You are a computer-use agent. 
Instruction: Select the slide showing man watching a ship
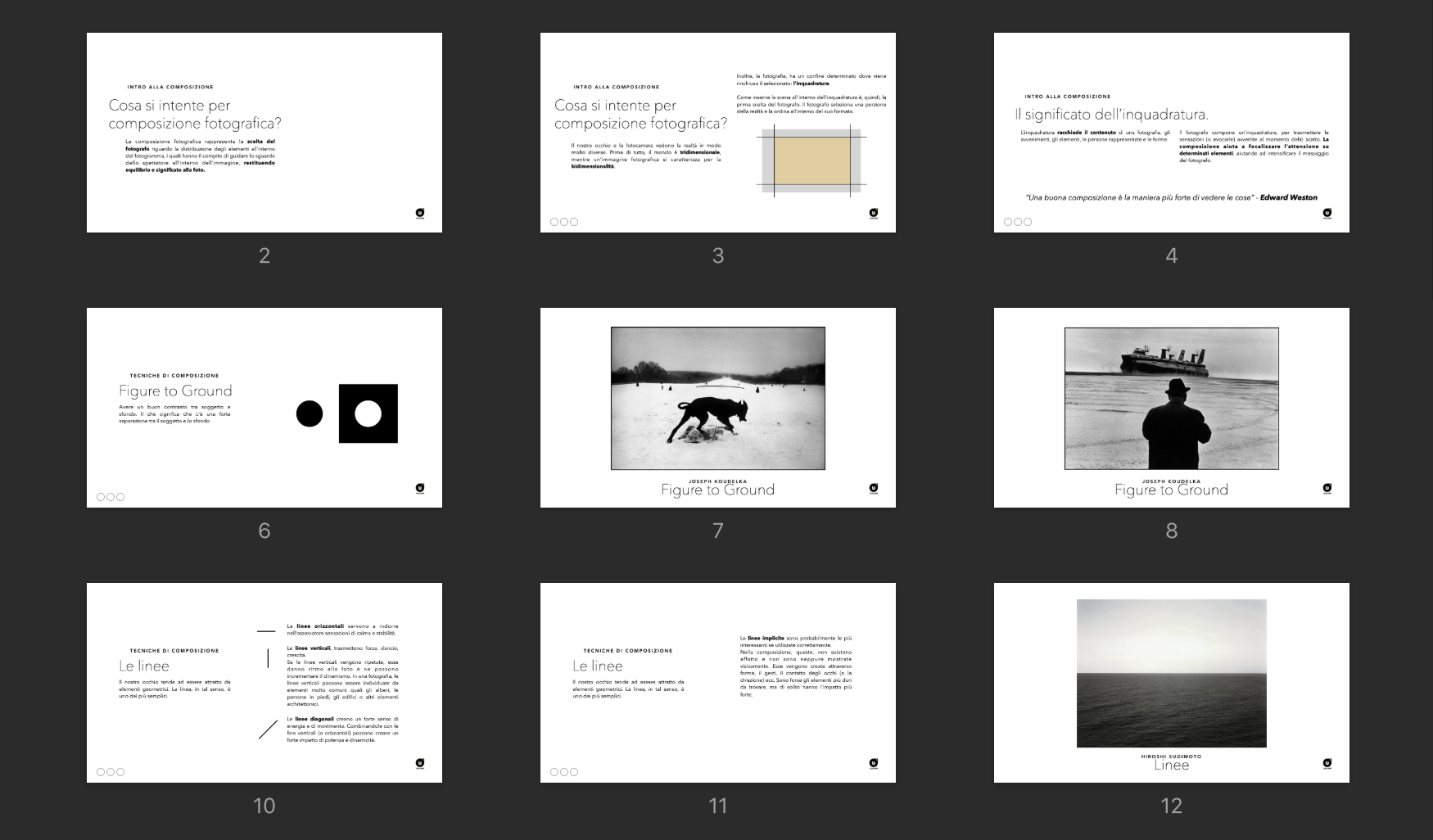point(1172,408)
